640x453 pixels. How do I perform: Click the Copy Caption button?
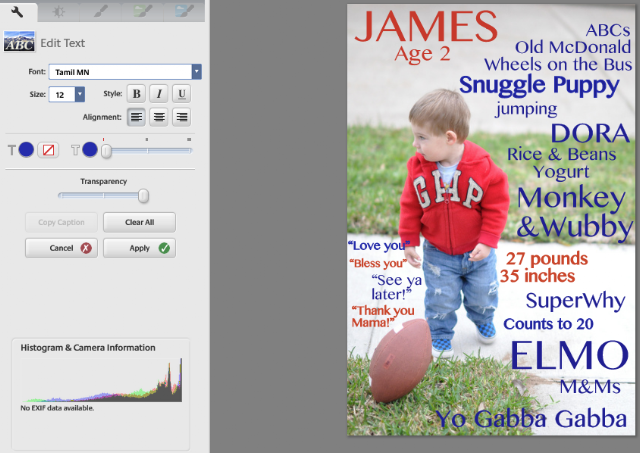pos(61,222)
